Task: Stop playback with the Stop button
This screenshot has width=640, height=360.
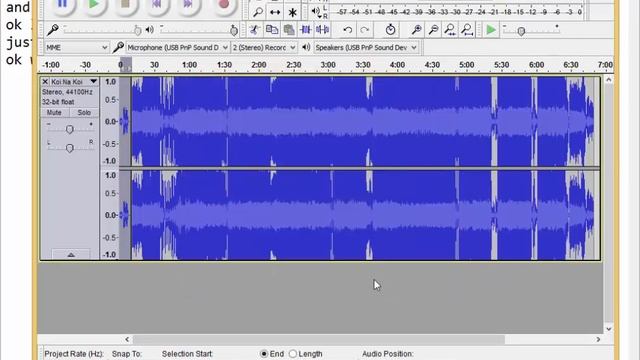Action: pos(125,4)
